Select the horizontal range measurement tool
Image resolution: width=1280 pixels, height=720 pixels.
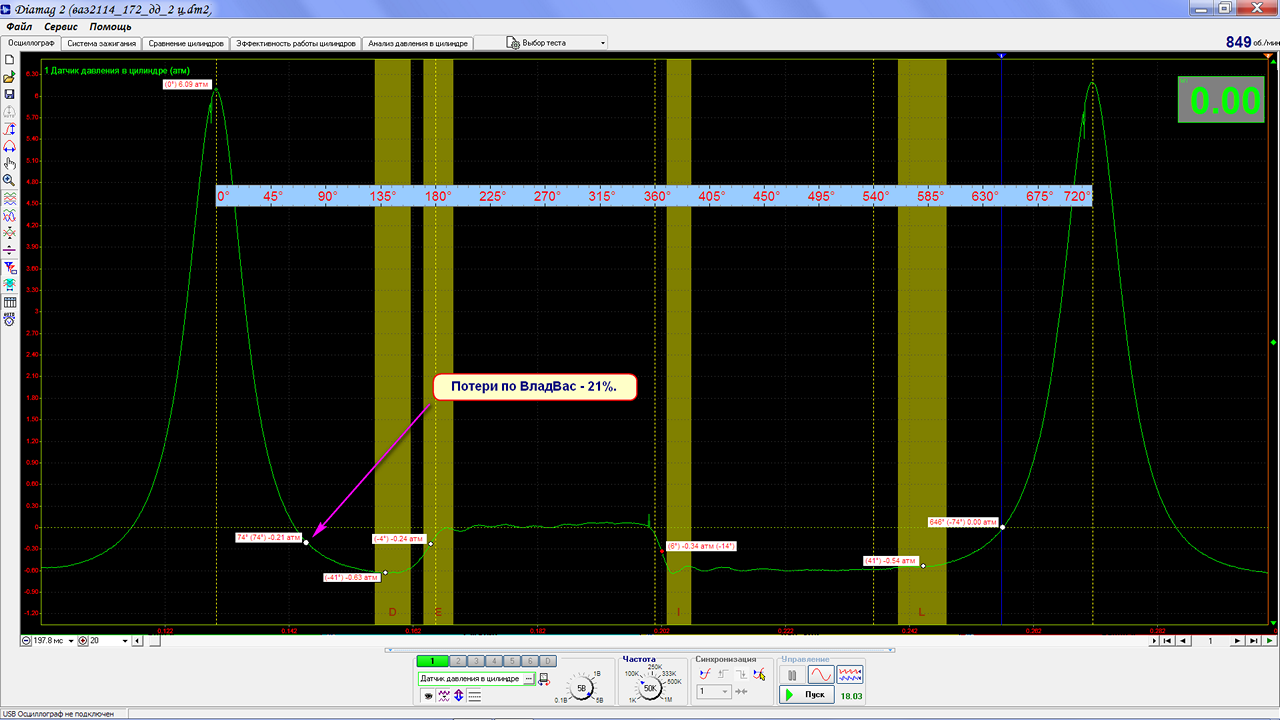[9, 145]
